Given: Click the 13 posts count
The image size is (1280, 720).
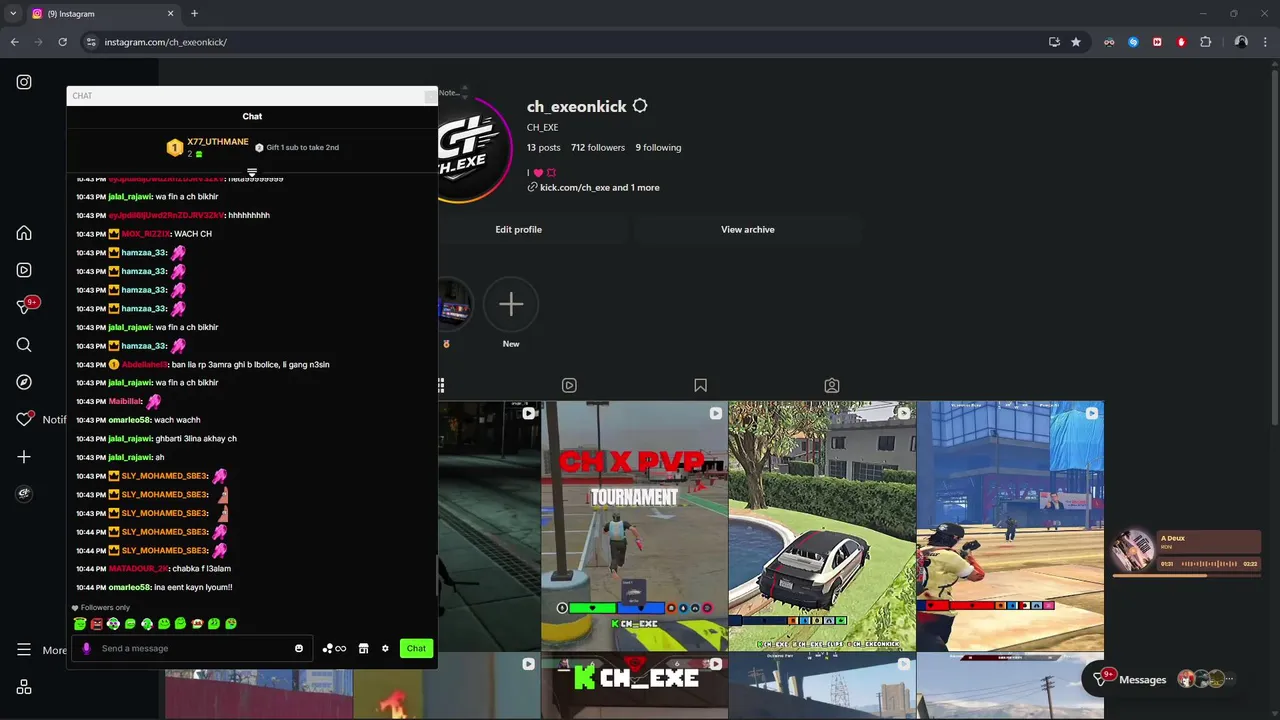Looking at the screenshot, I should [544, 147].
